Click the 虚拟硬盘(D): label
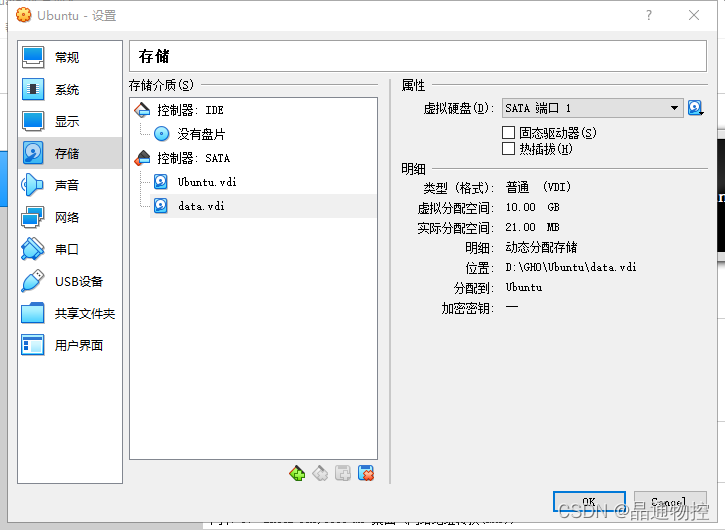725x530 pixels. click(459, 108)
